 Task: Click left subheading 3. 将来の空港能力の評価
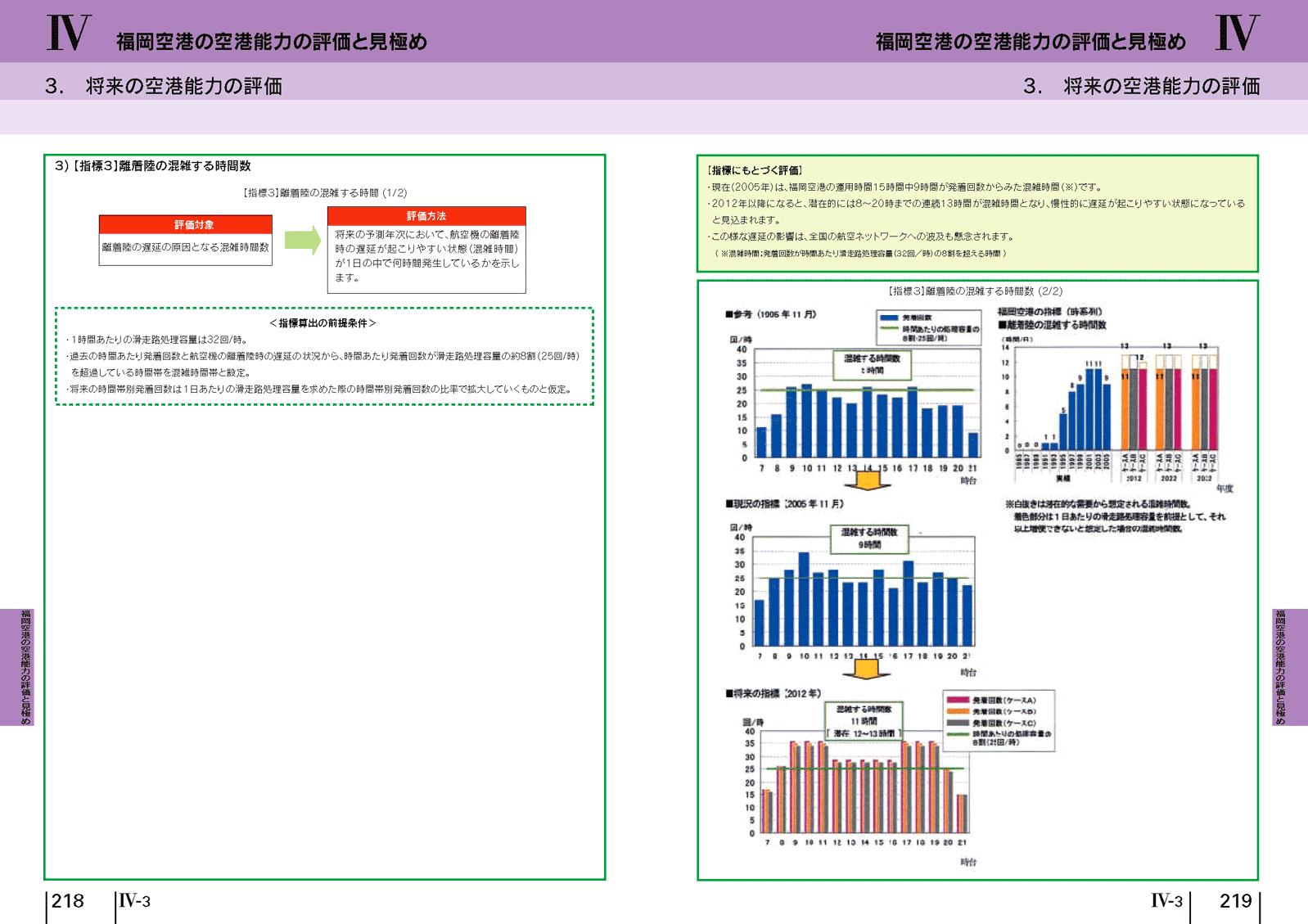[x=164, y=86]
